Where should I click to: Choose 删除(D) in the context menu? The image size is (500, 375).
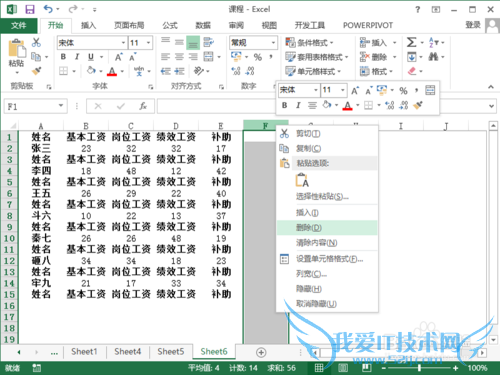point(327,228)
